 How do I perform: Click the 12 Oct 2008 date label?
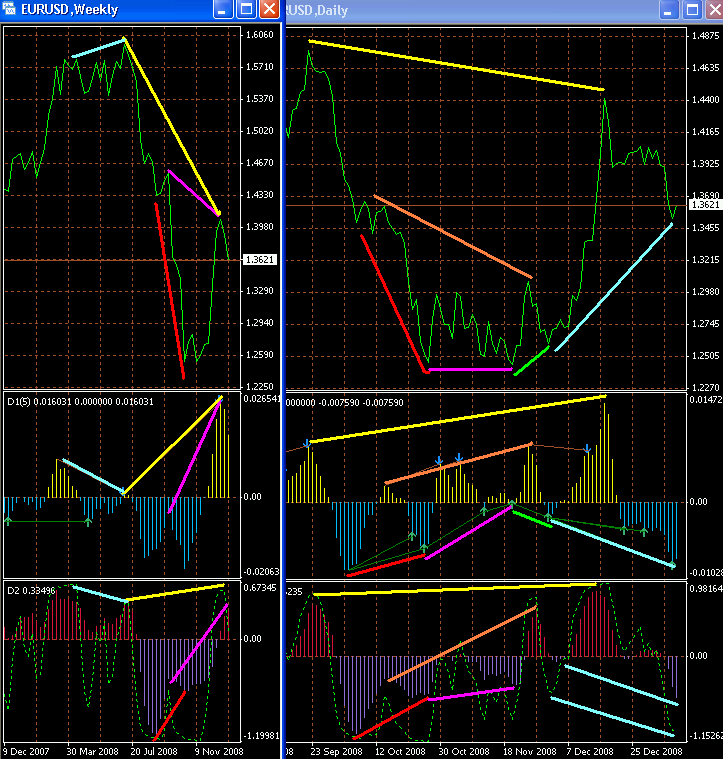tap(400, 752)
